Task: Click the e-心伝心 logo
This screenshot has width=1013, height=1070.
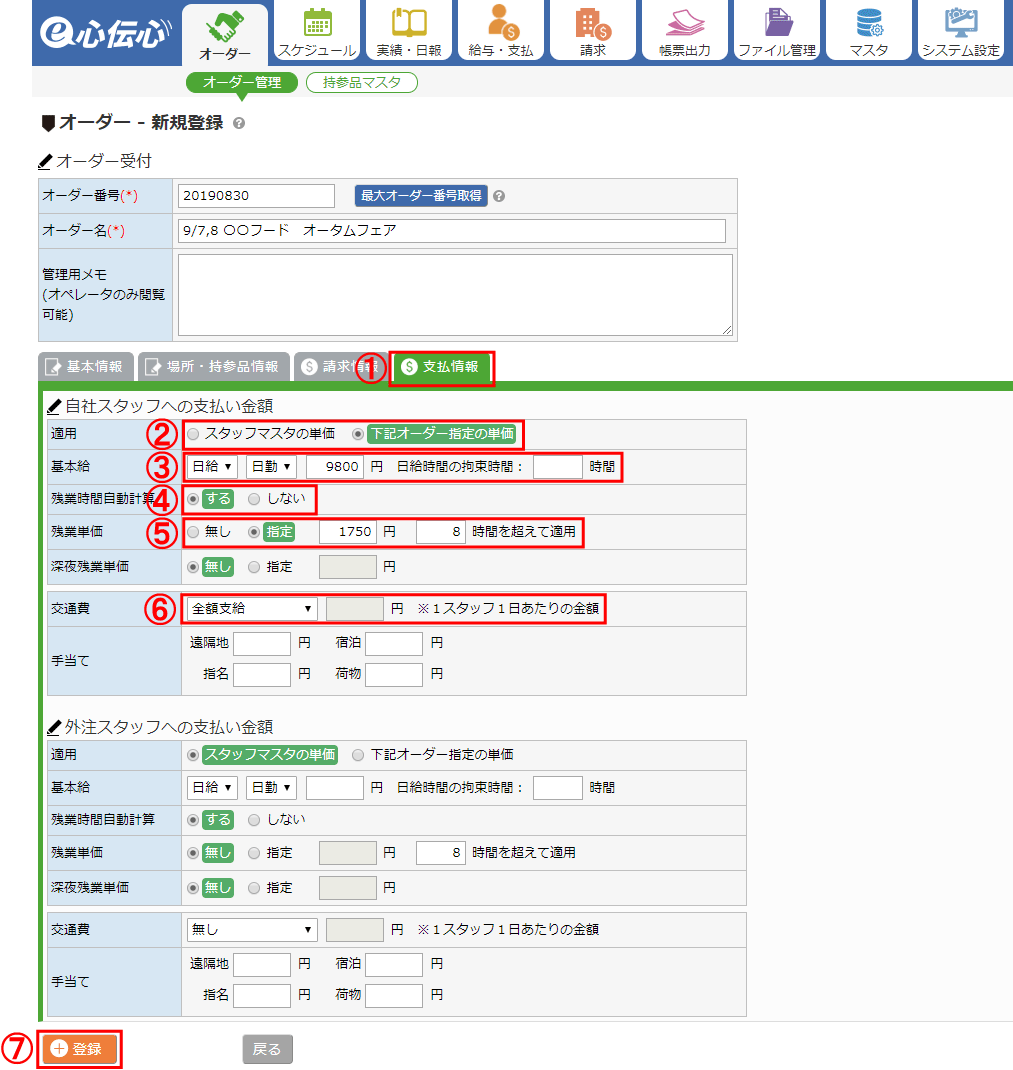Action: 104,33
